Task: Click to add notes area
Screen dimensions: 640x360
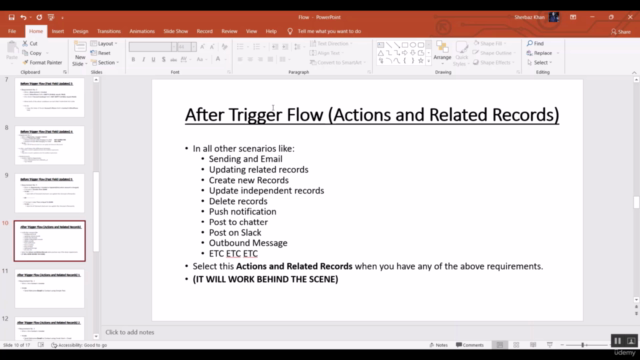Action: pyautogui.click(x=130, y=332)
